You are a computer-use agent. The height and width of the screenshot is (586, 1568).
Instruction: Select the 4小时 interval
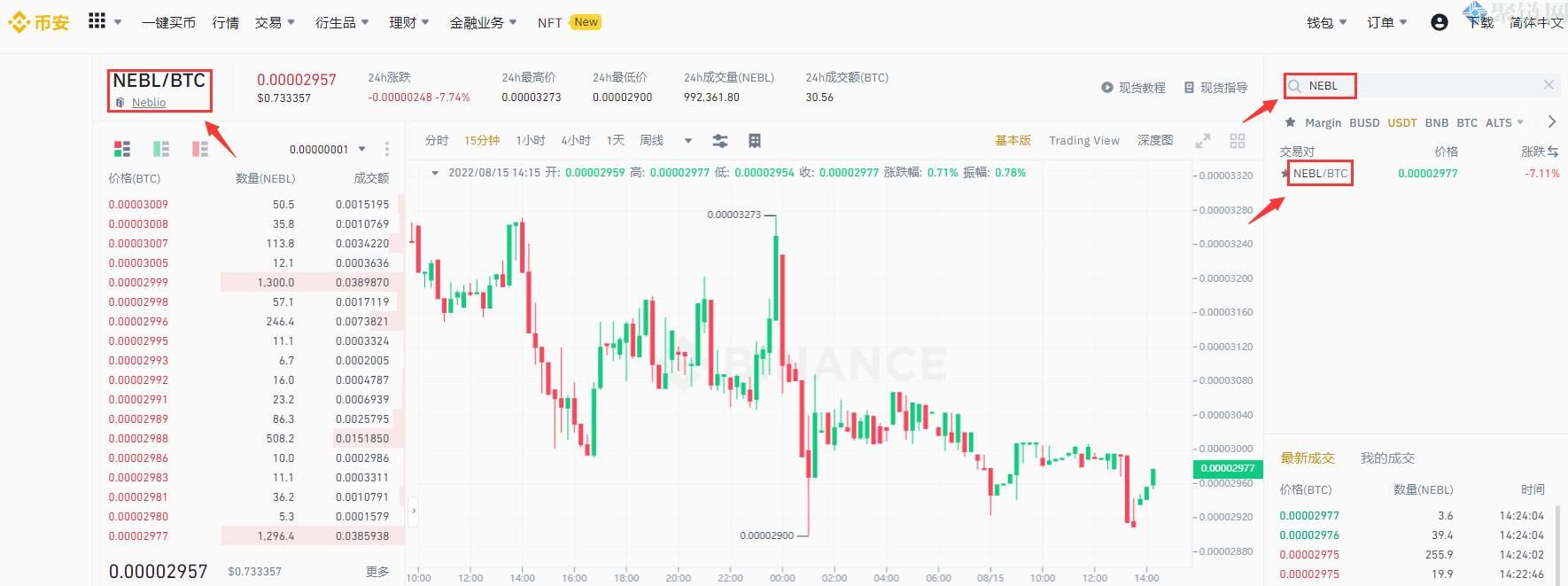[x=576, y=140]
